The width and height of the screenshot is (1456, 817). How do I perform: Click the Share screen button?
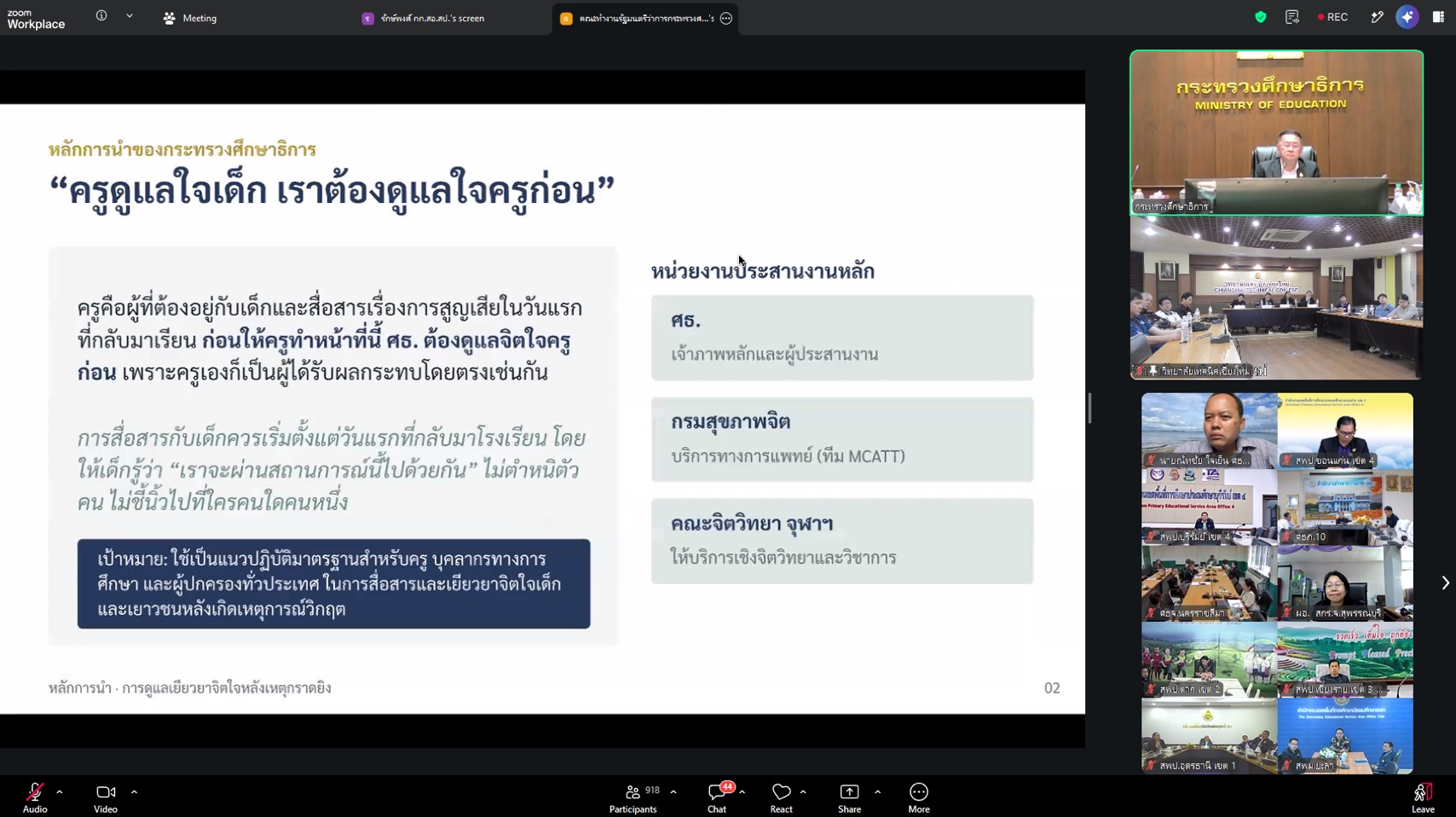point(850,797)
